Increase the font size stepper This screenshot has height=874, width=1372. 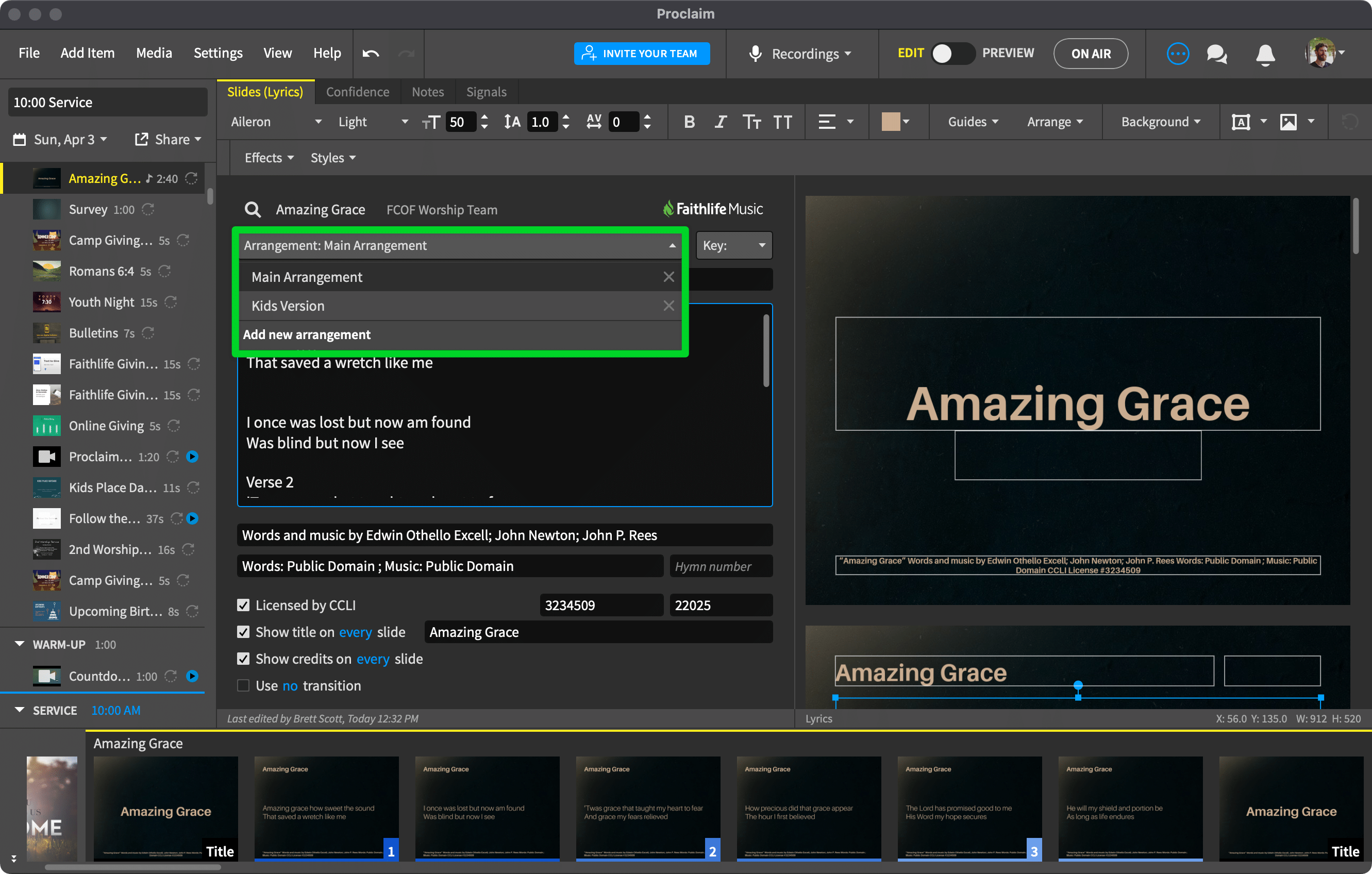coord(484,117)
